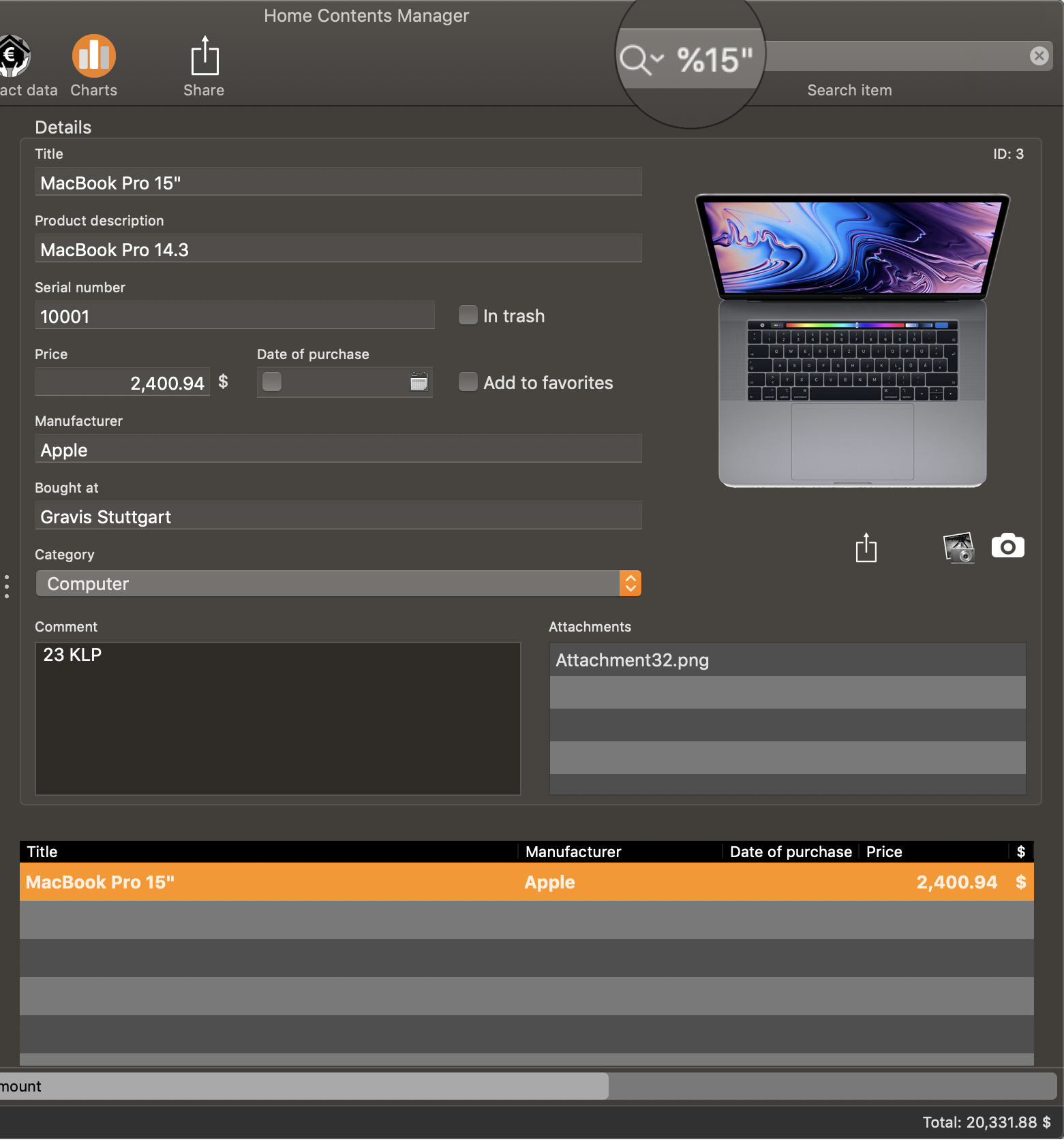Open the date picker calendar icon
Screen dimensions: 1064x1144
419,382
